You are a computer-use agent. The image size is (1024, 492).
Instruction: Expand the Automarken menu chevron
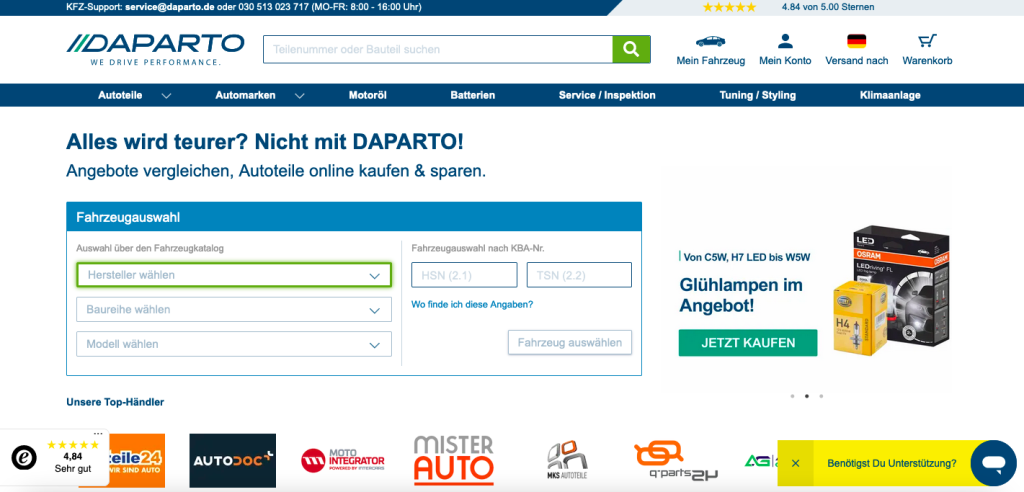(299, 95)
